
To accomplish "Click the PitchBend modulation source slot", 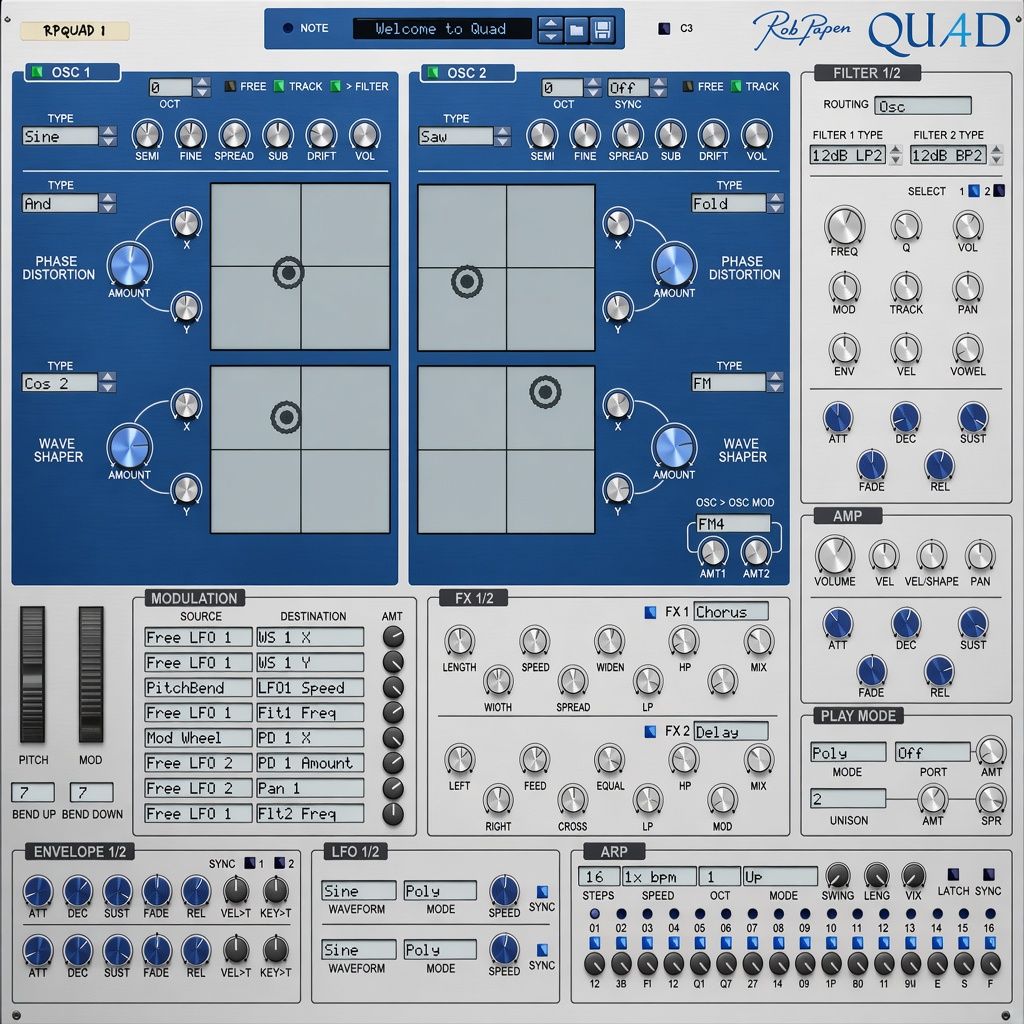I will 199,688.
